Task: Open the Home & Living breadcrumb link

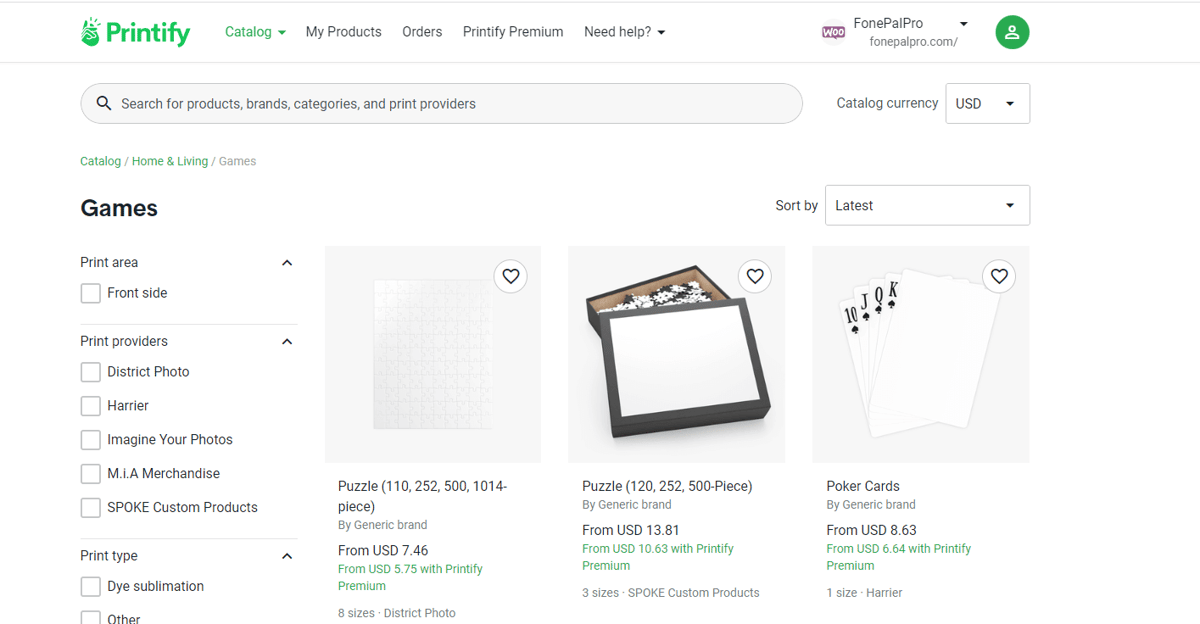Action: (x=170, y=161)
